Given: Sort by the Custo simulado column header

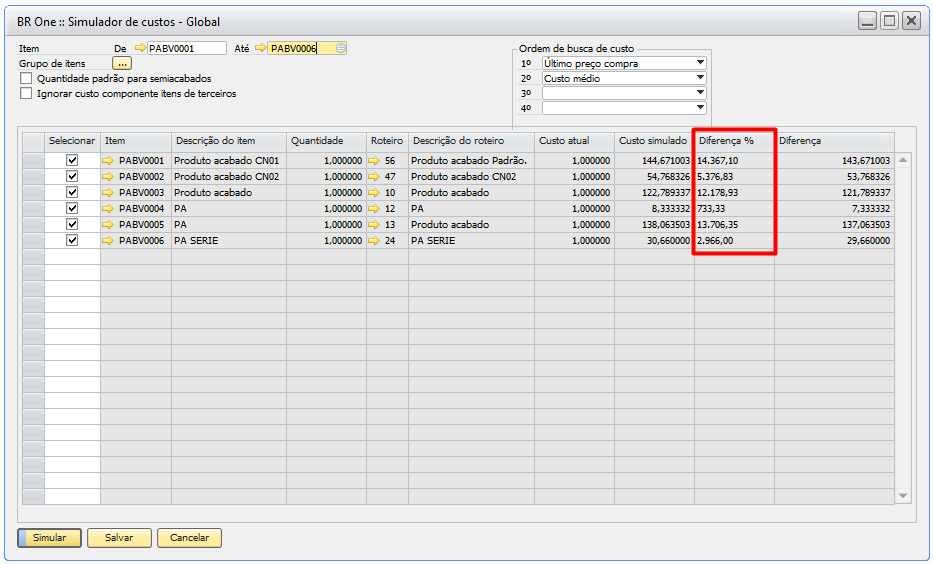Looking at the screenshot, I should [x=653, y=141].
